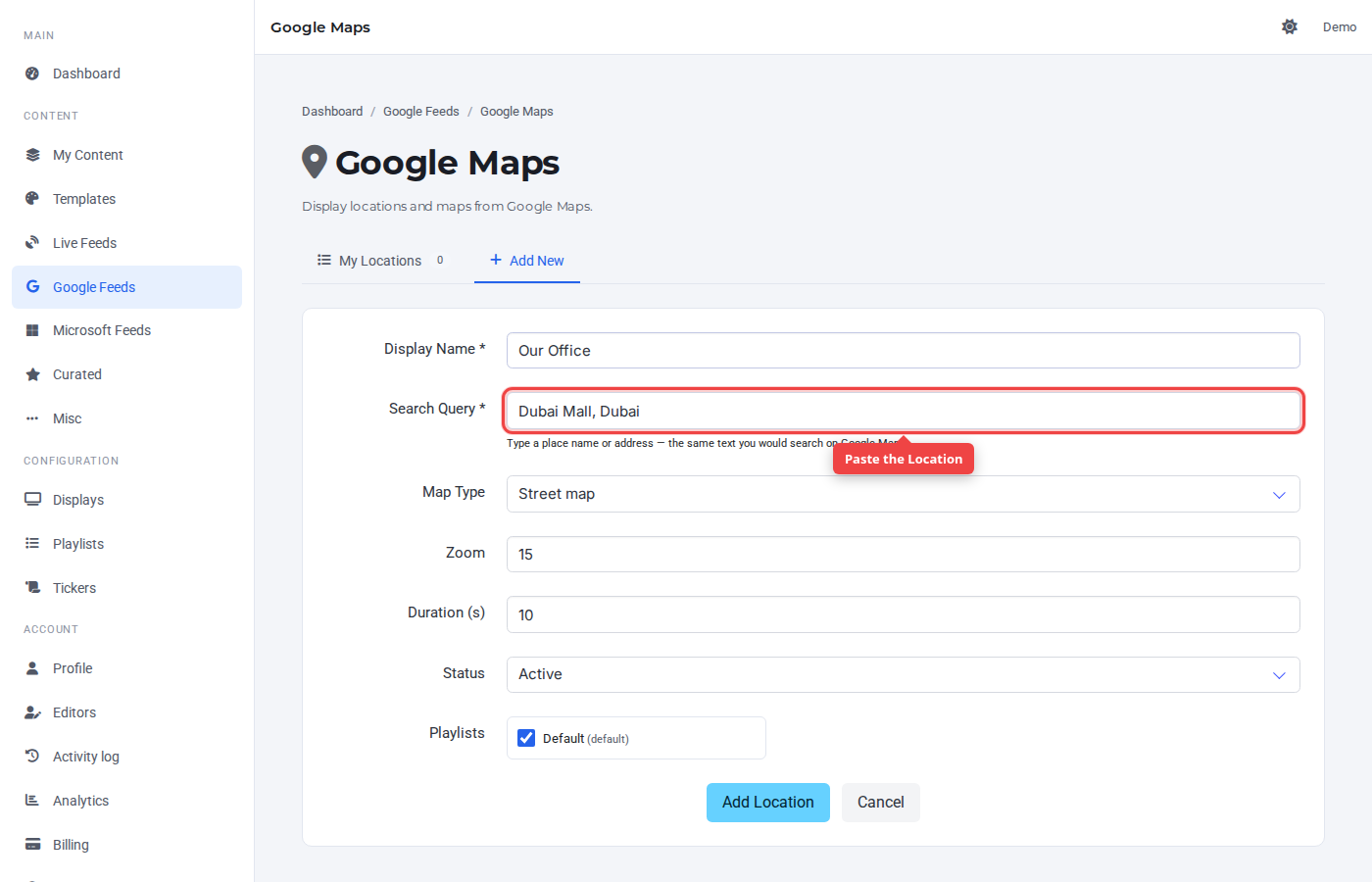
Task: Toggle the Default playlist checkbox
Action: tap(526, 738)
